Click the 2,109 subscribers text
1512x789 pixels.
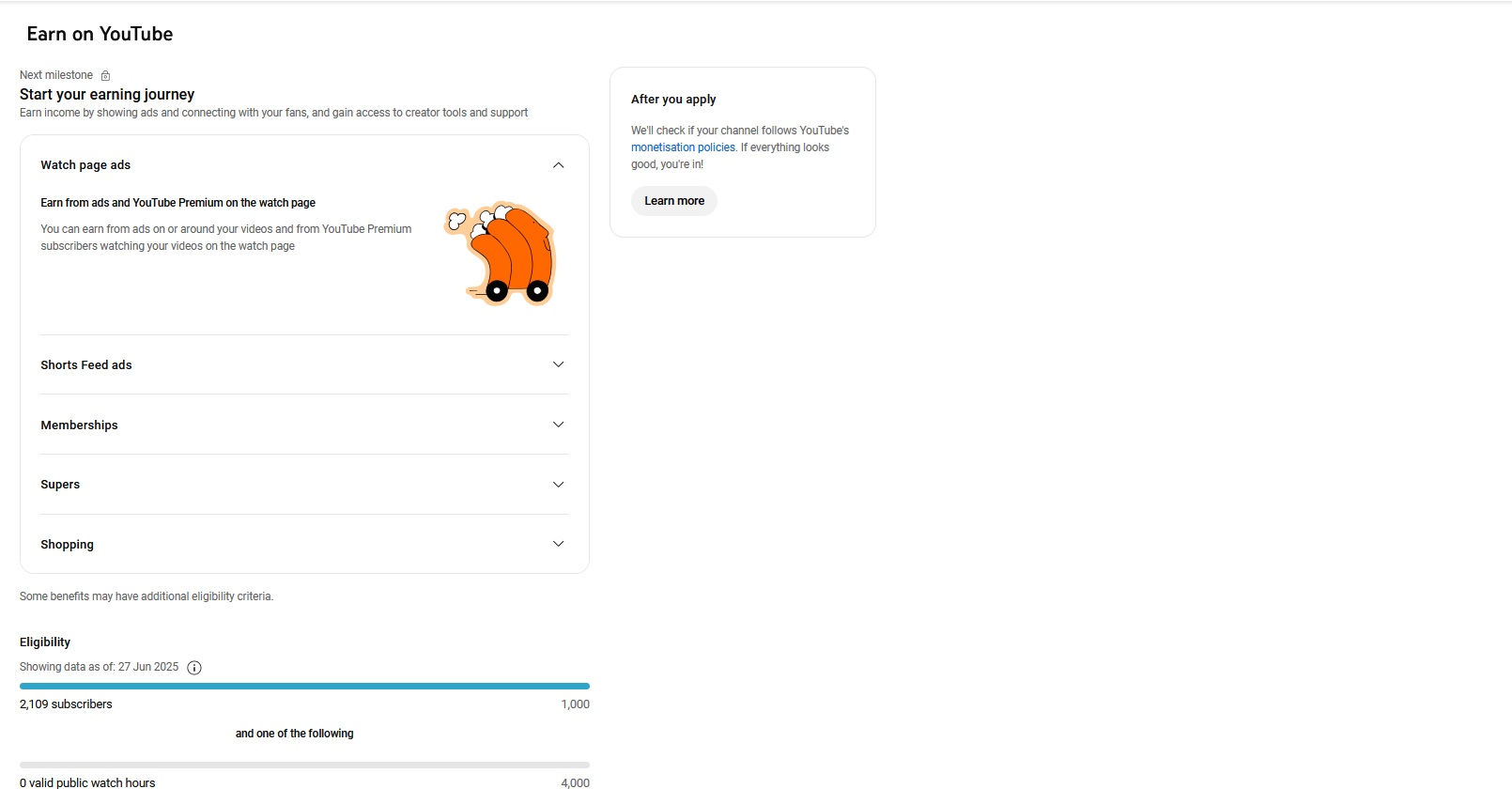point(66,704)
